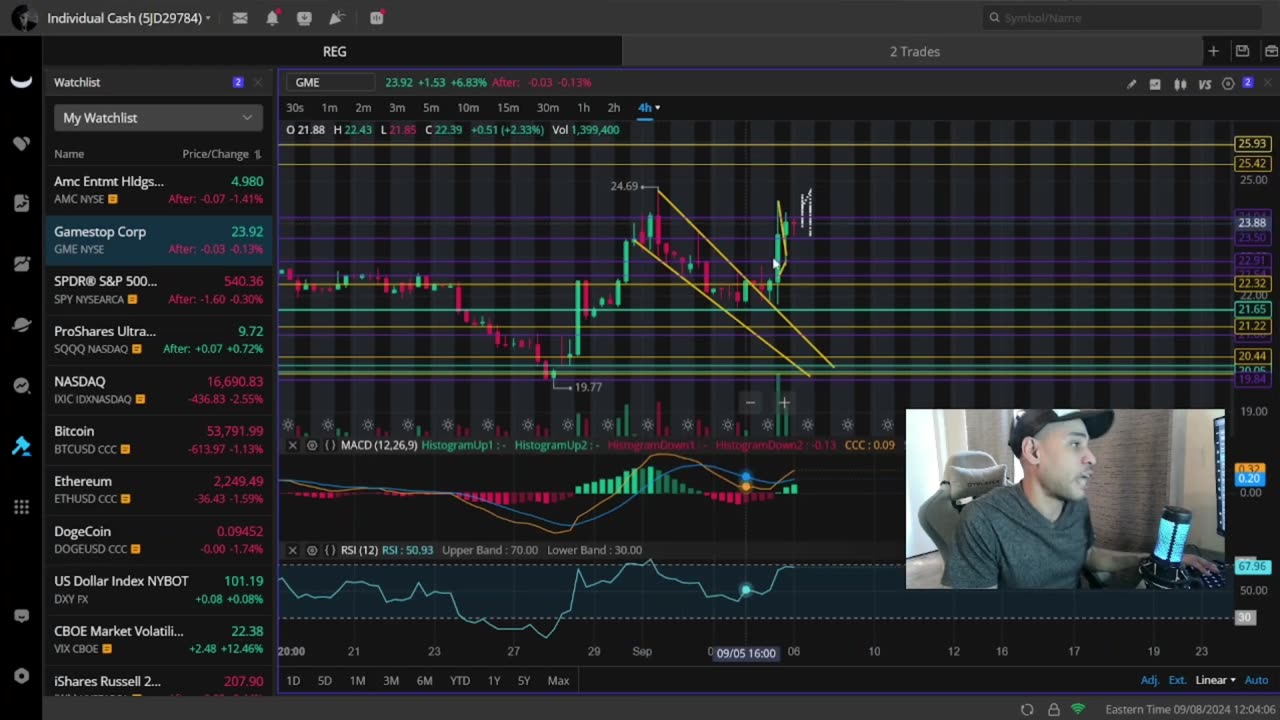This screenshot has width=1280, height=720.
Task: Open chart settings hexagon icon
Action: point(1228,84)
